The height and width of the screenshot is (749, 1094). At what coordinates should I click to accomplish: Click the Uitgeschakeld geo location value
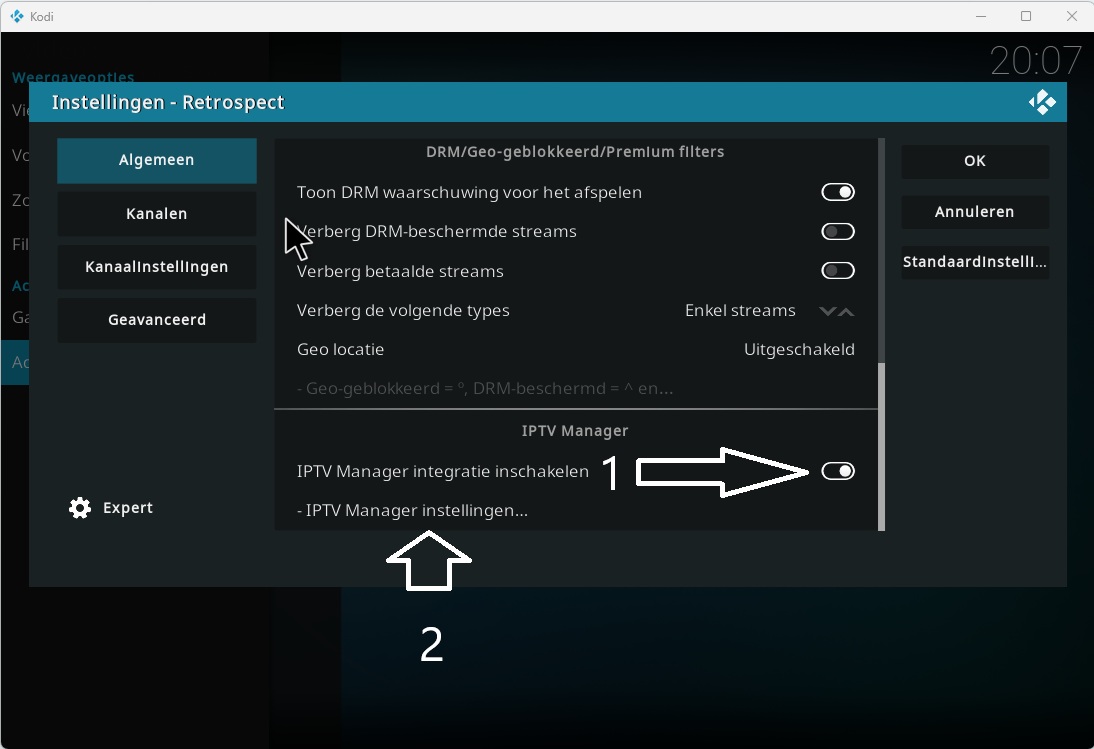[x=799, y=349]
